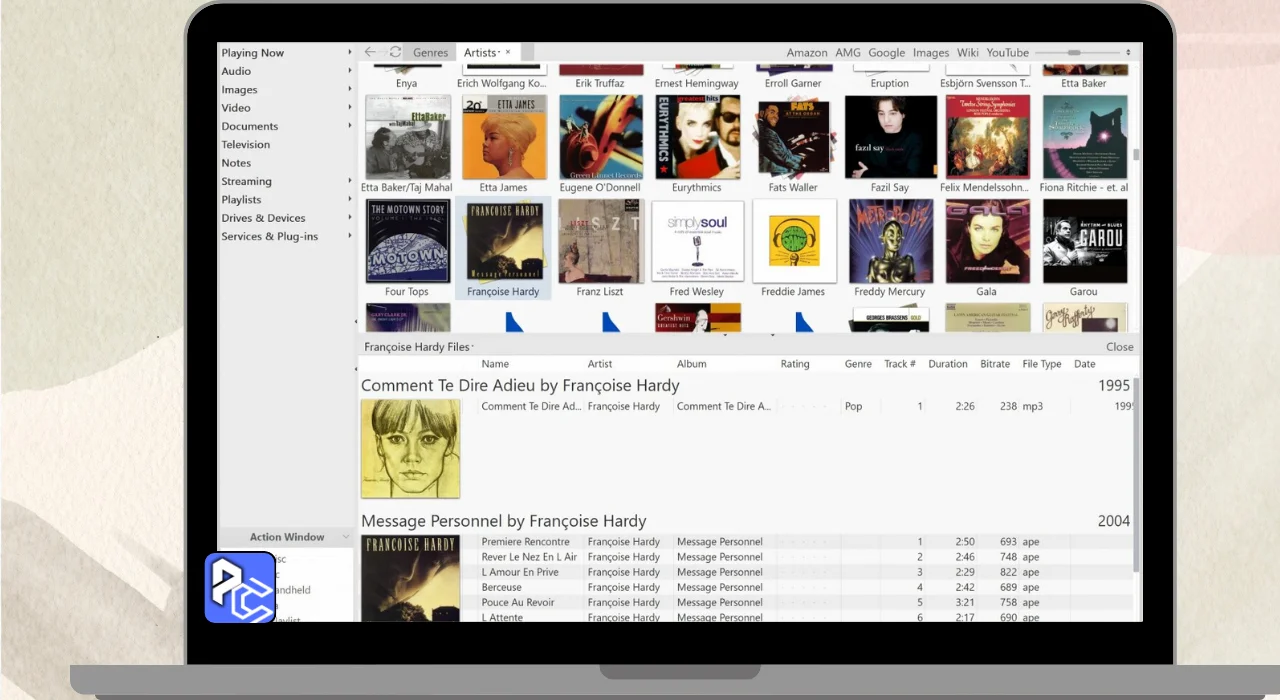Collapse the Action Window panel chevron
1280x700 pixels.
click(346, 537)
